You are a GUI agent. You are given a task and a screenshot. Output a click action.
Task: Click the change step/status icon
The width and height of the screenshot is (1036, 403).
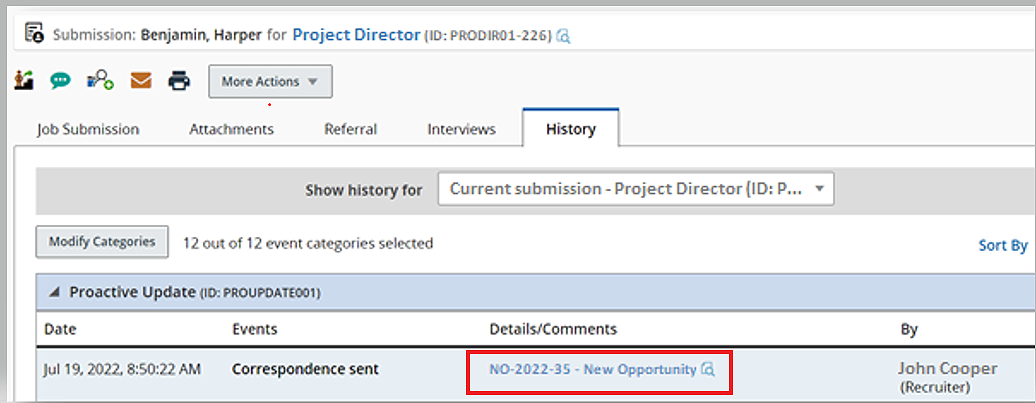pos(23,81)
